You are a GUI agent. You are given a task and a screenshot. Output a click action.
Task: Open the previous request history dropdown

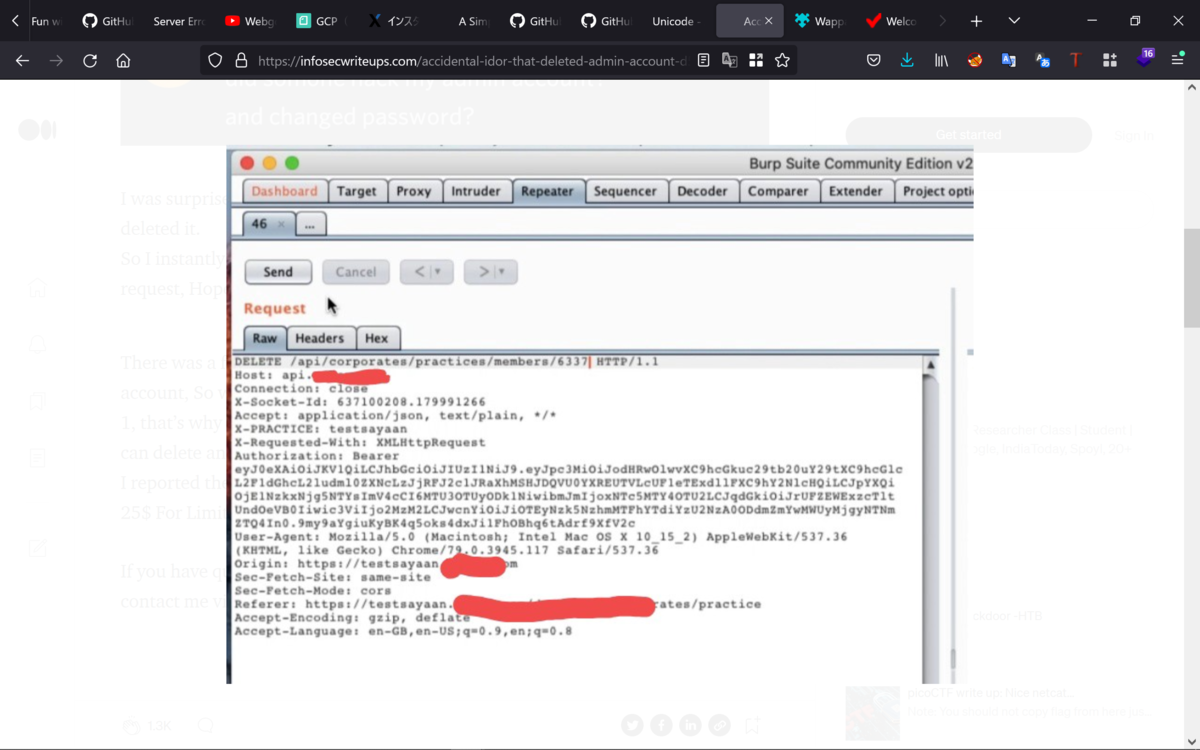coord(427,272)
